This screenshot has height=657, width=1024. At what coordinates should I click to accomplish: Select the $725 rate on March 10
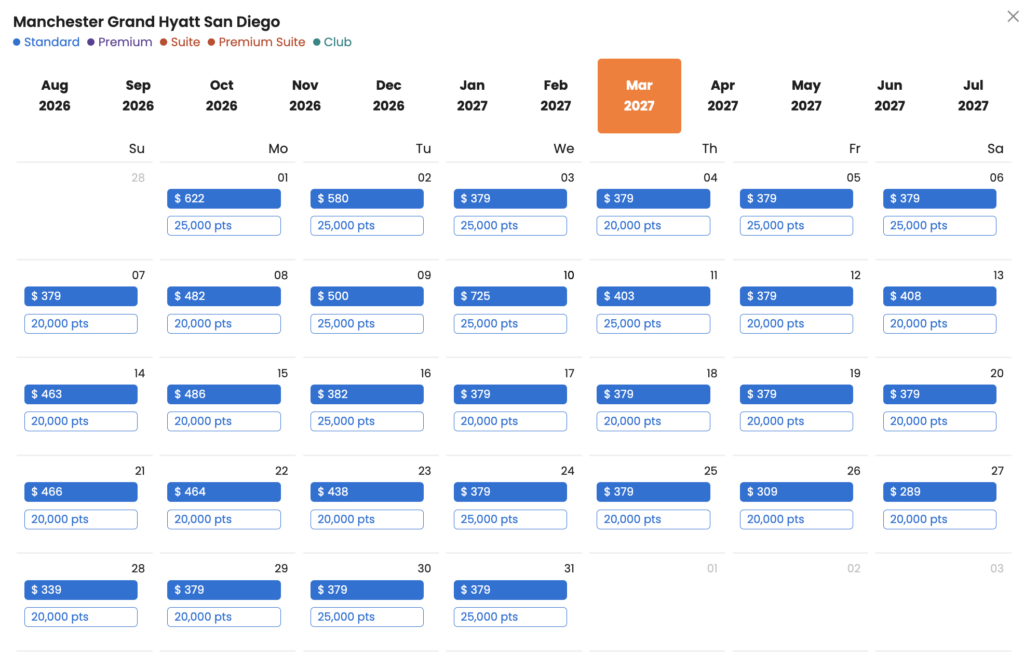pos(510,296)
